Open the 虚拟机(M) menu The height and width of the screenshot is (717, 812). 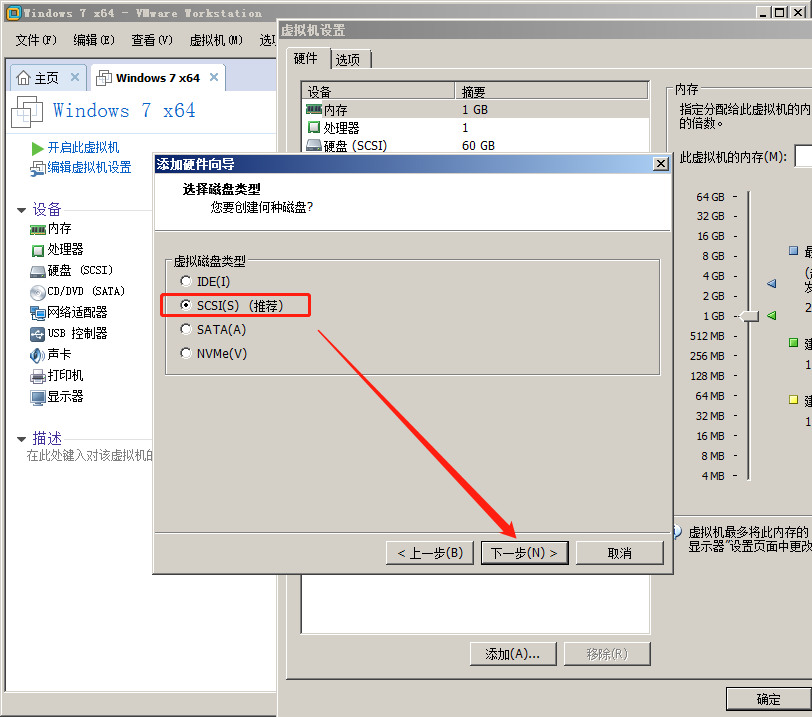pos(216,40)
